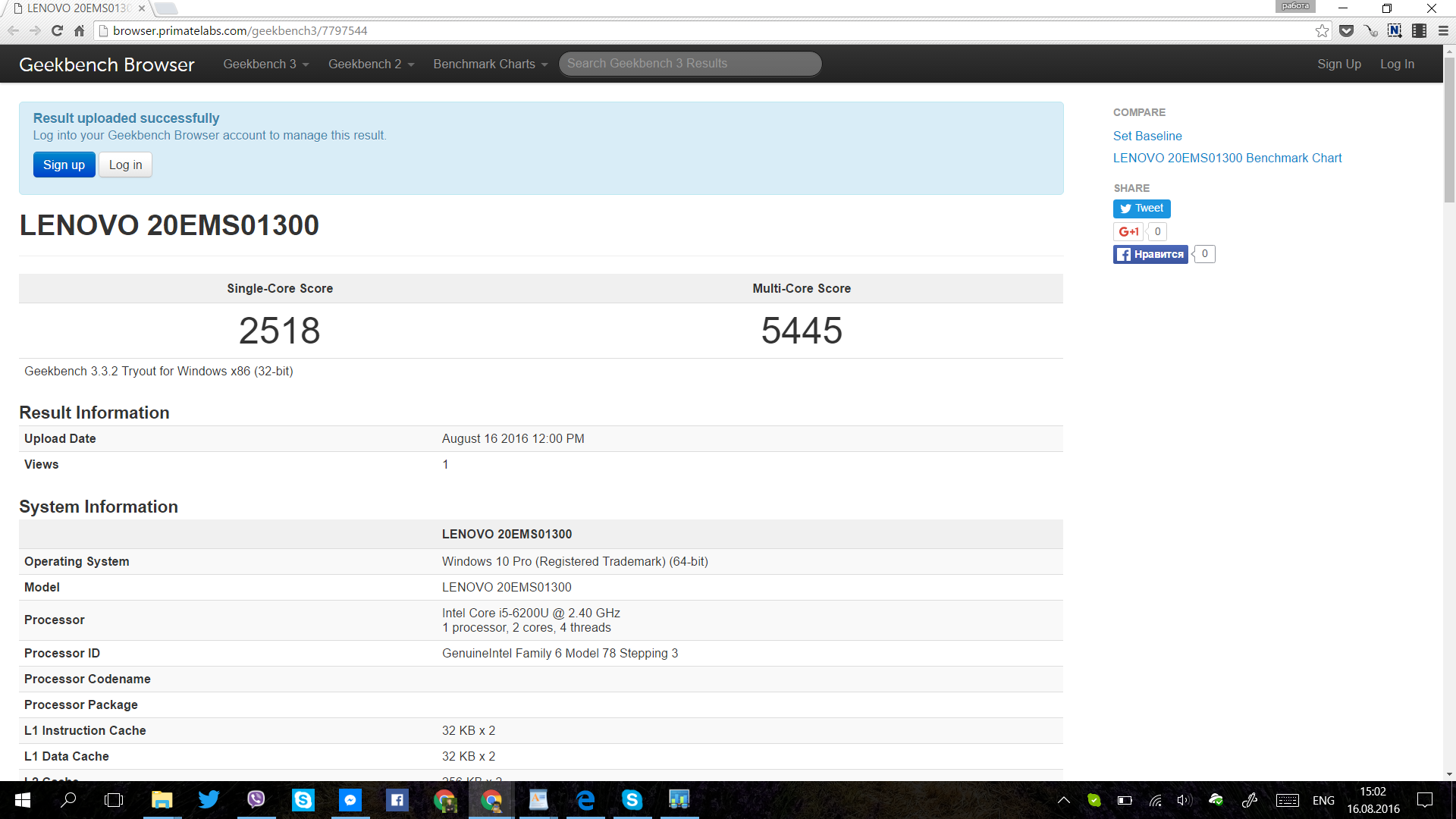The width and height of the screenshot is (1456, 819).
Task: Click the browser back arrow
Action: [x=13, y=31]
